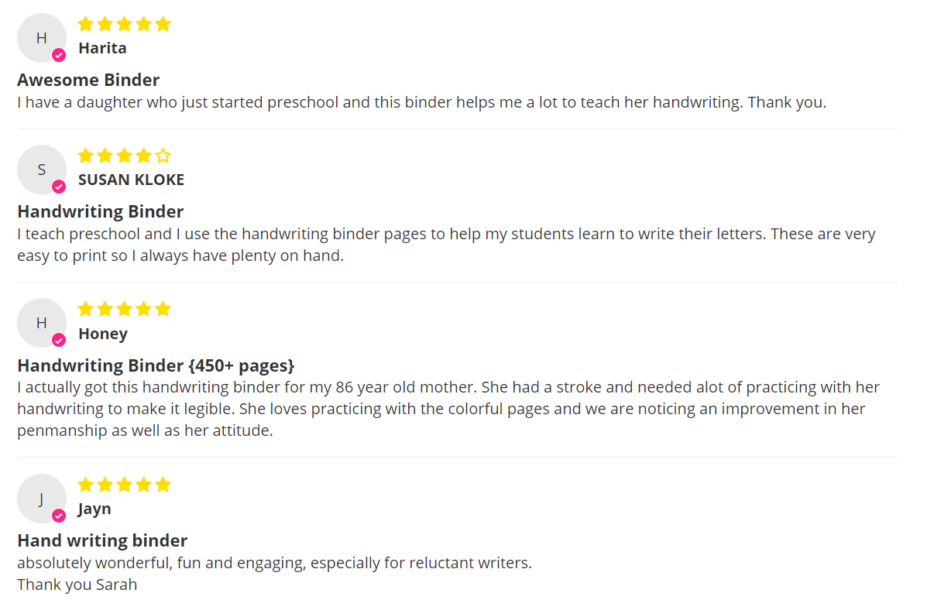Click Honey's avatar circle with letter H
Screen dimensions: 951x600
tap(41, 323)
